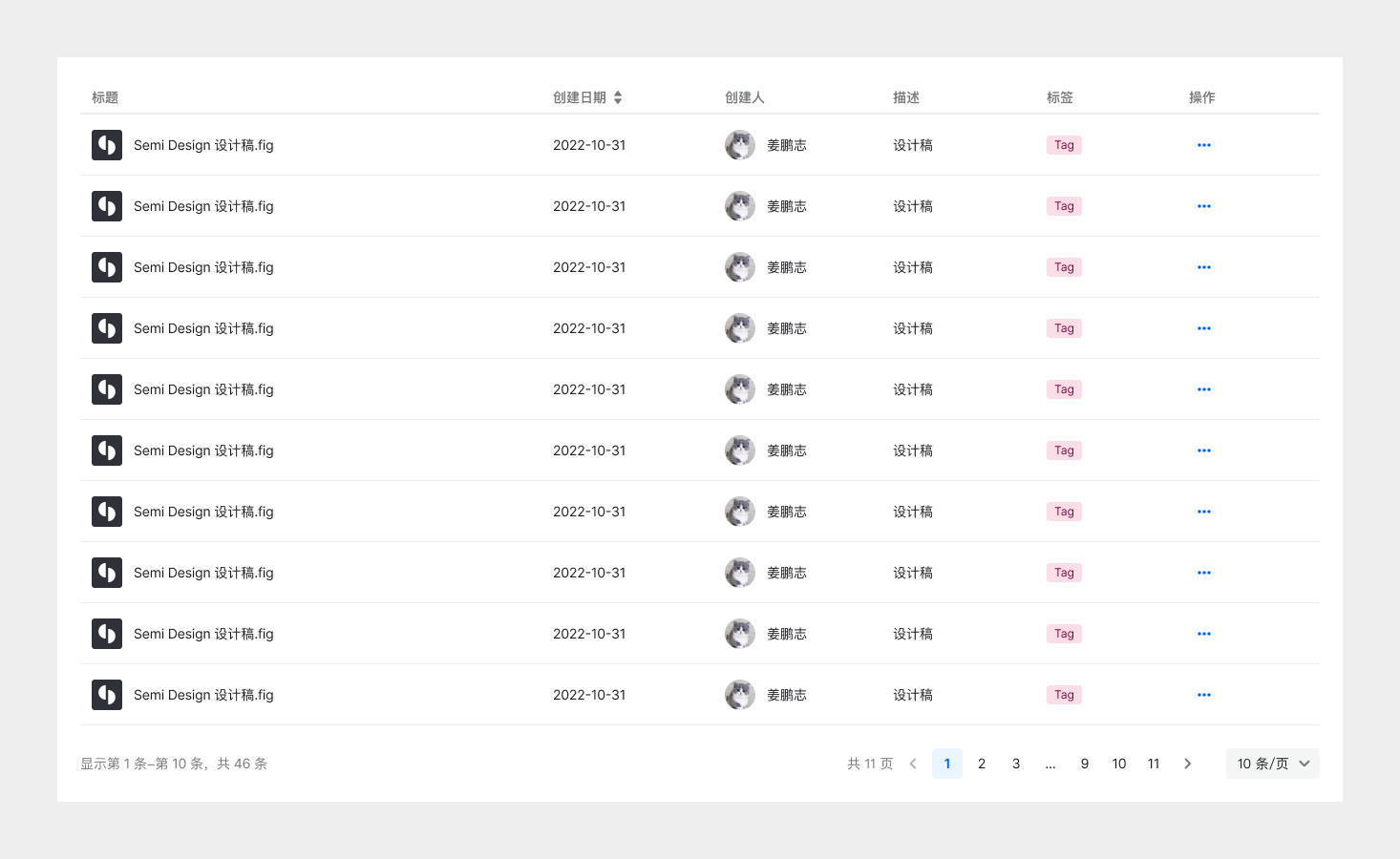Click the ellipsis actions icon on the last row
The height and width of the screenshot is (859, 1400).
[x=1203, y=695]
